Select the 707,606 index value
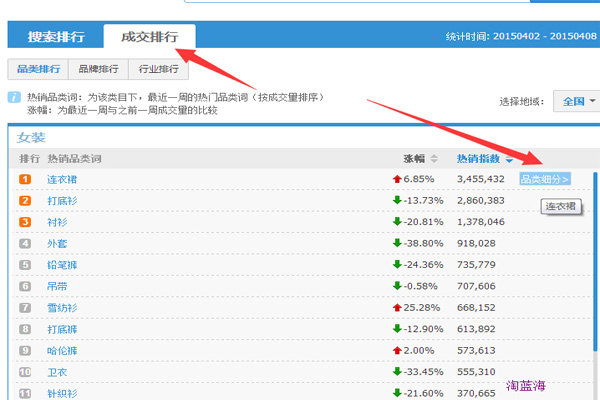 click(476, 286)
